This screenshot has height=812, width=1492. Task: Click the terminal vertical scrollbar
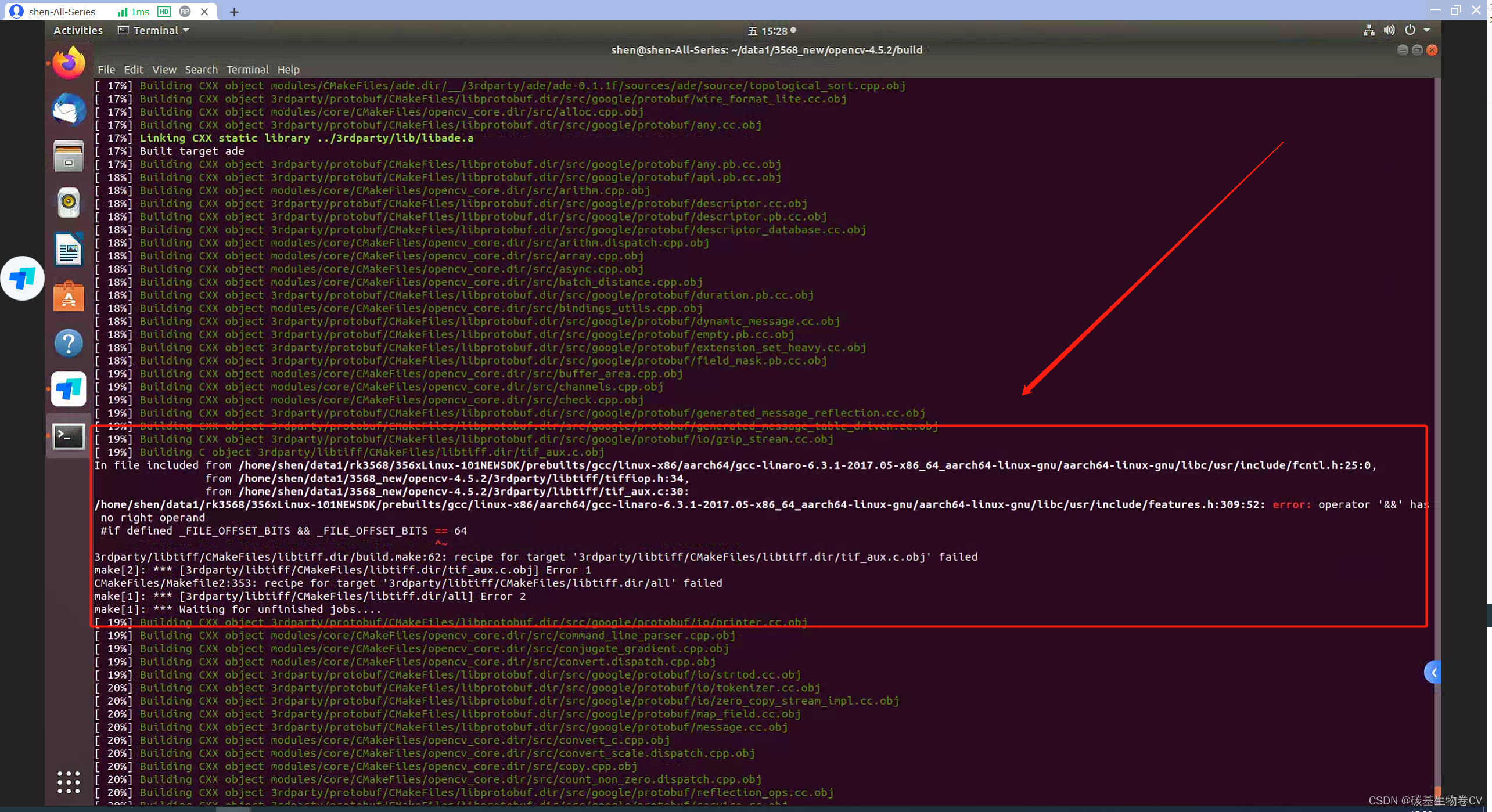coord(1437,441)
